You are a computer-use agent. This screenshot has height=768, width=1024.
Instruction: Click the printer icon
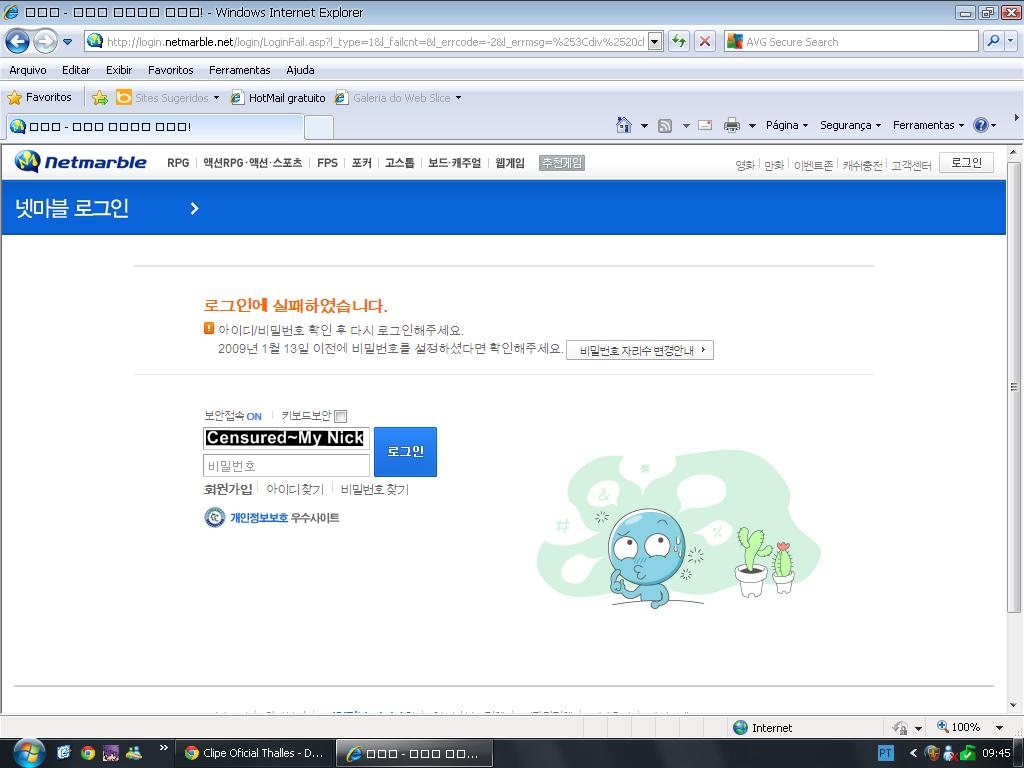[x=732, y=125]
